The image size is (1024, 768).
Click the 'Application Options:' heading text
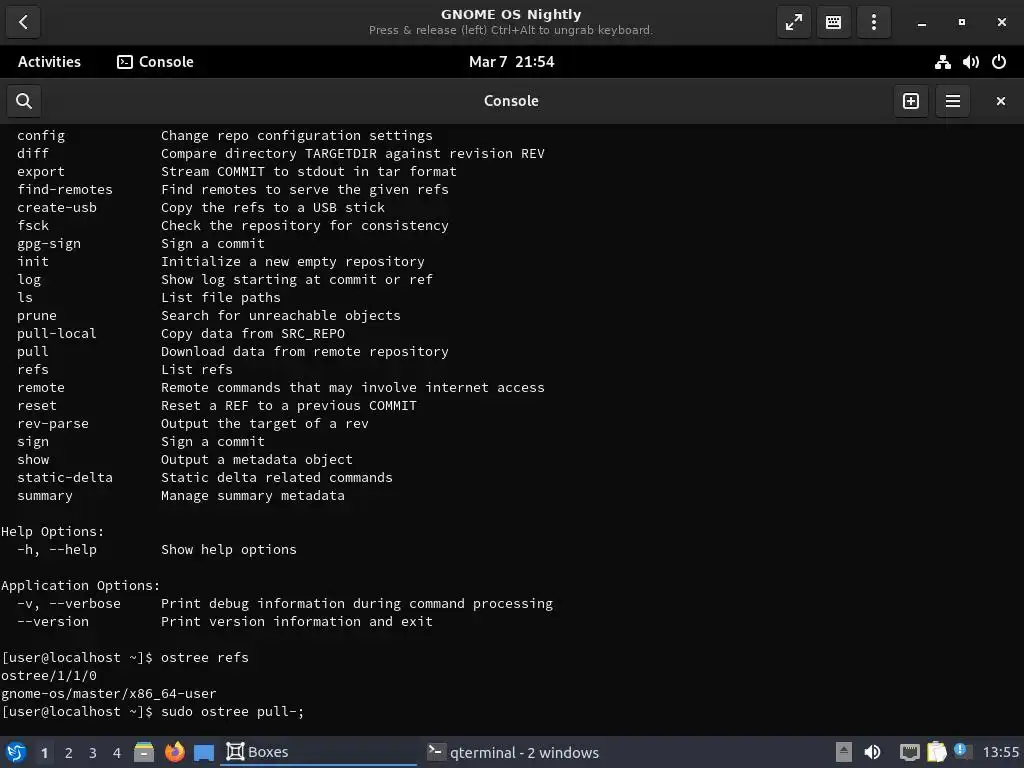[x=80, y=585]
